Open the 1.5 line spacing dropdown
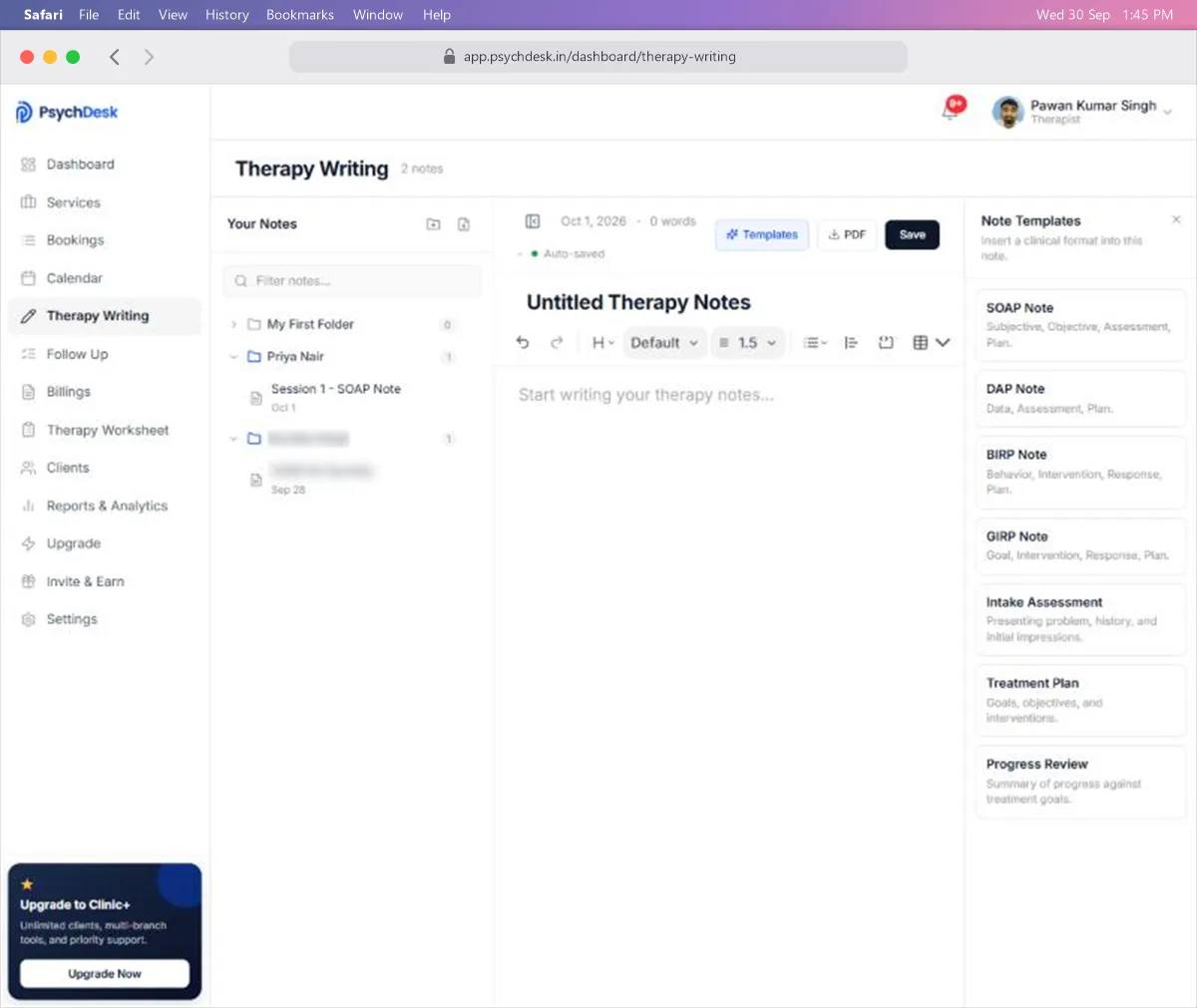1197x1008 pixels. click(748, 342)
